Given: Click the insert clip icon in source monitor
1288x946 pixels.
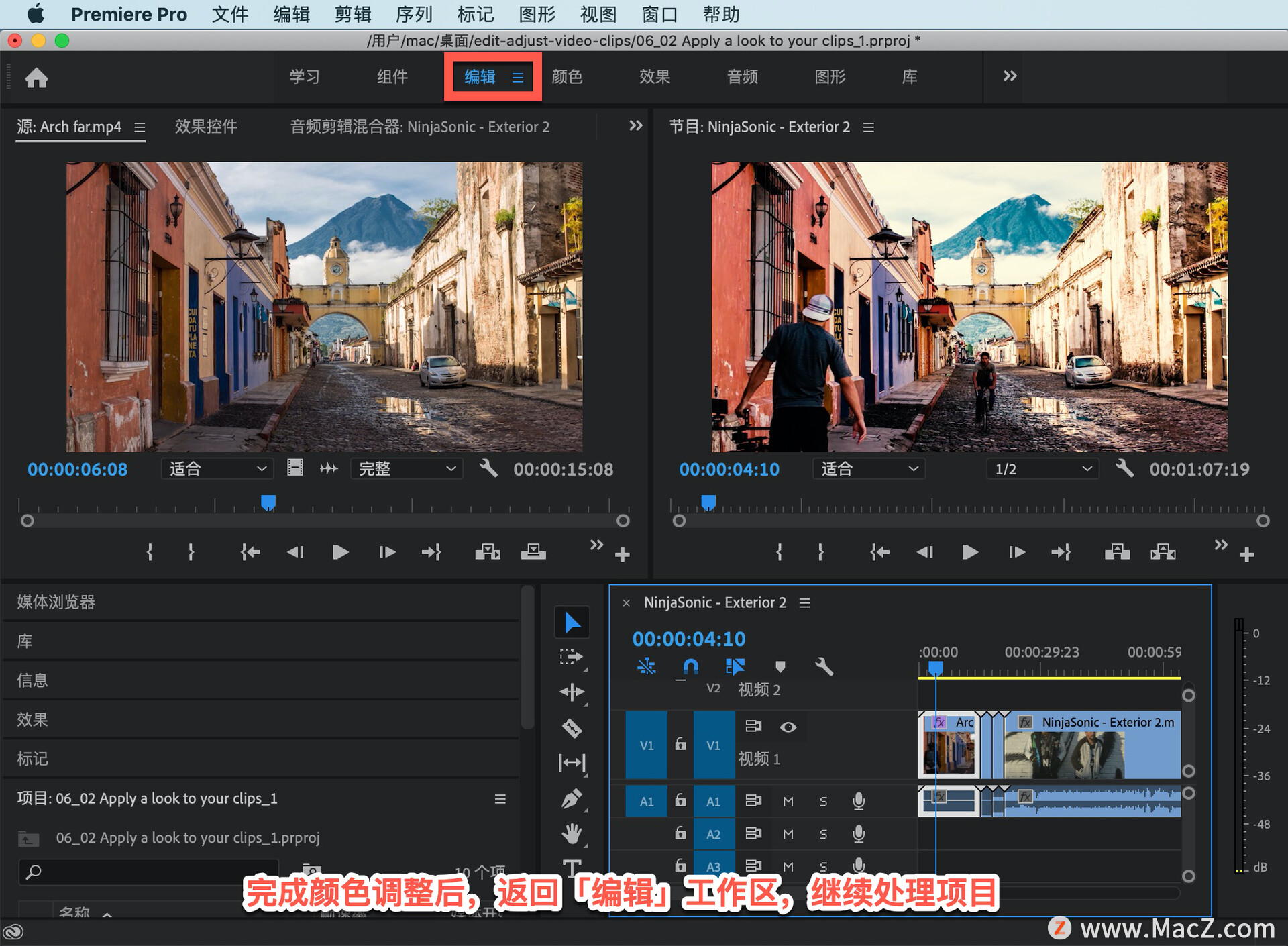Looking at the screenshot, I should (x=492, y=553).
